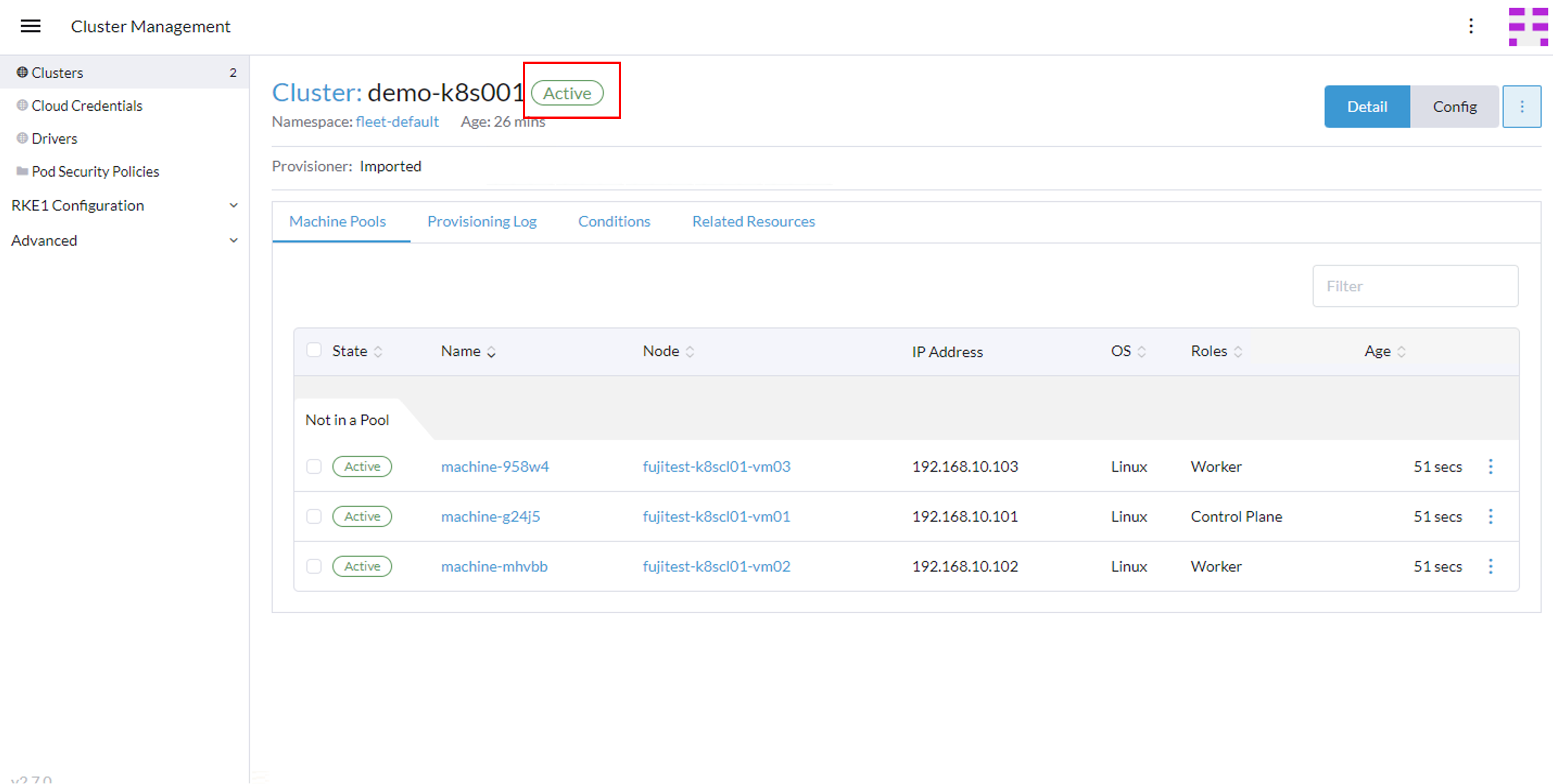Click the Cluster: breadcrumb link

(x=316, y=93)
